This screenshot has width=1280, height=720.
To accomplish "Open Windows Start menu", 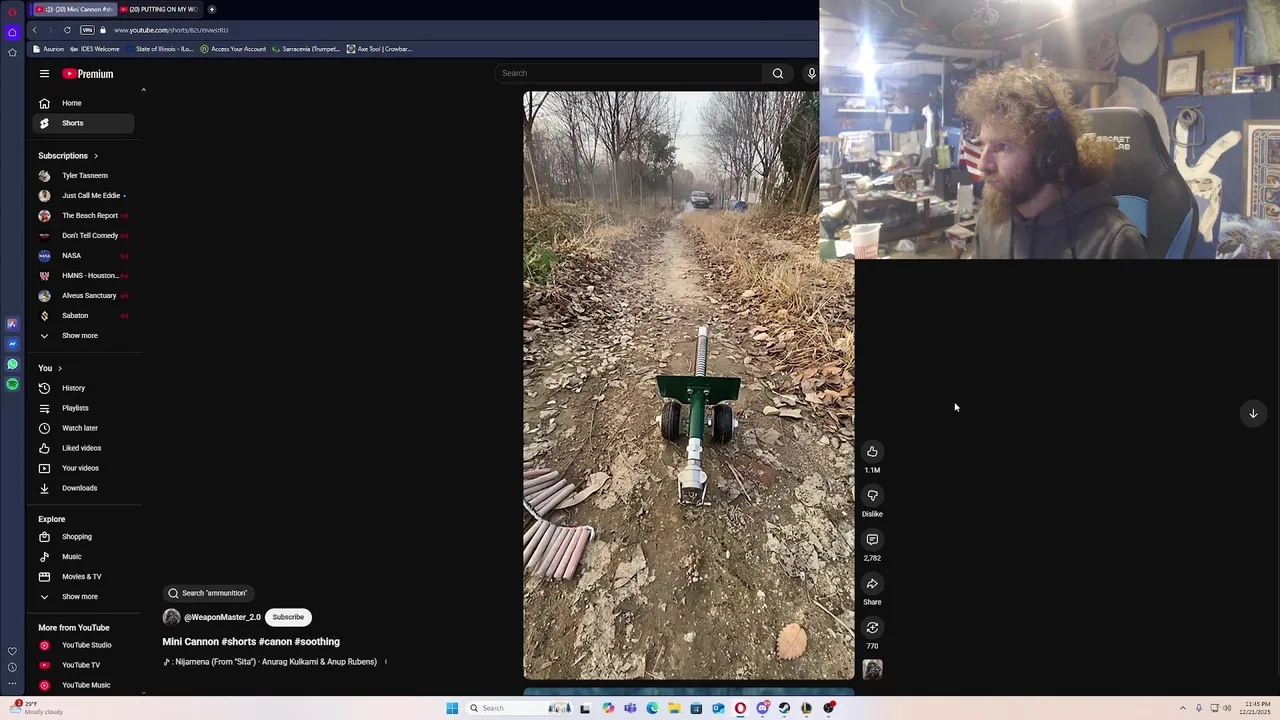I will [x=452, y=708].
